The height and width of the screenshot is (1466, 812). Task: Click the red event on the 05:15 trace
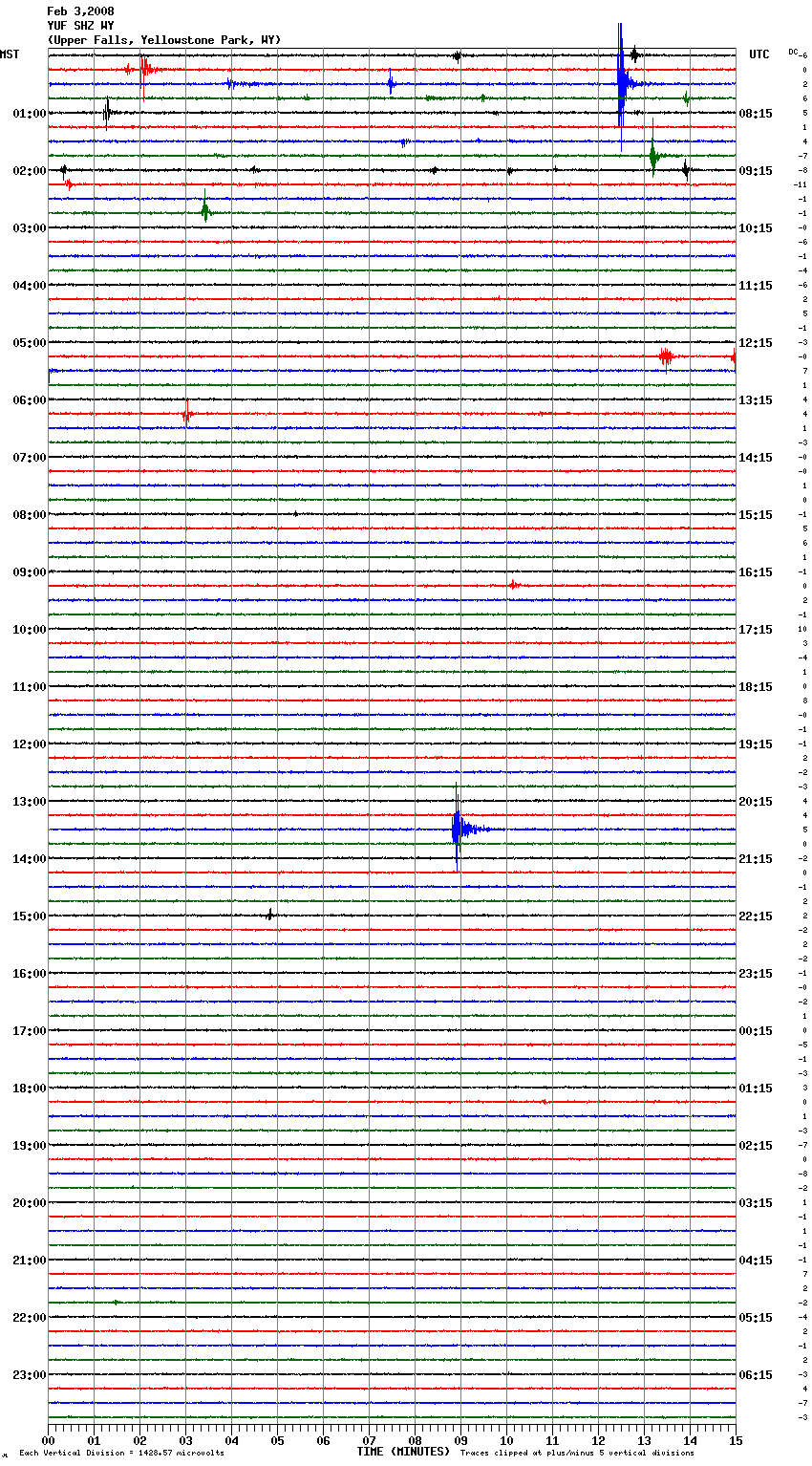[666, 357]
